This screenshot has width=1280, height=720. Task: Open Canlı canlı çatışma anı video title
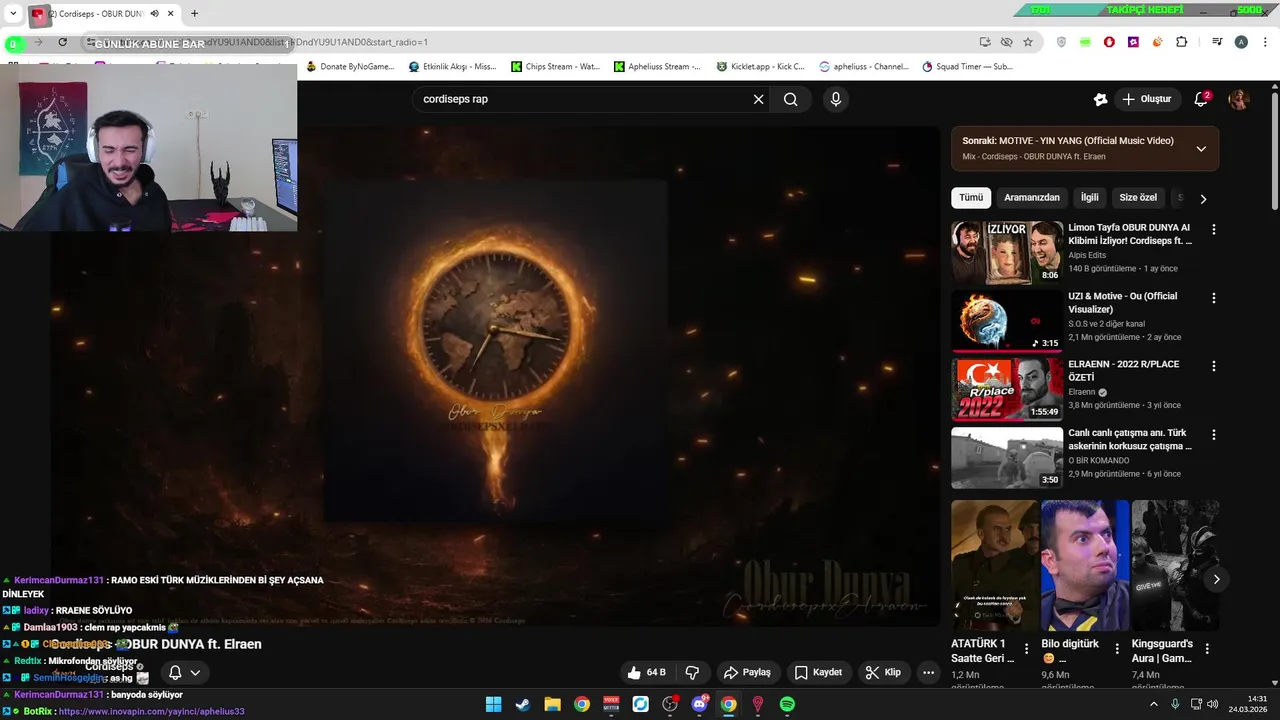[1130, 440]
